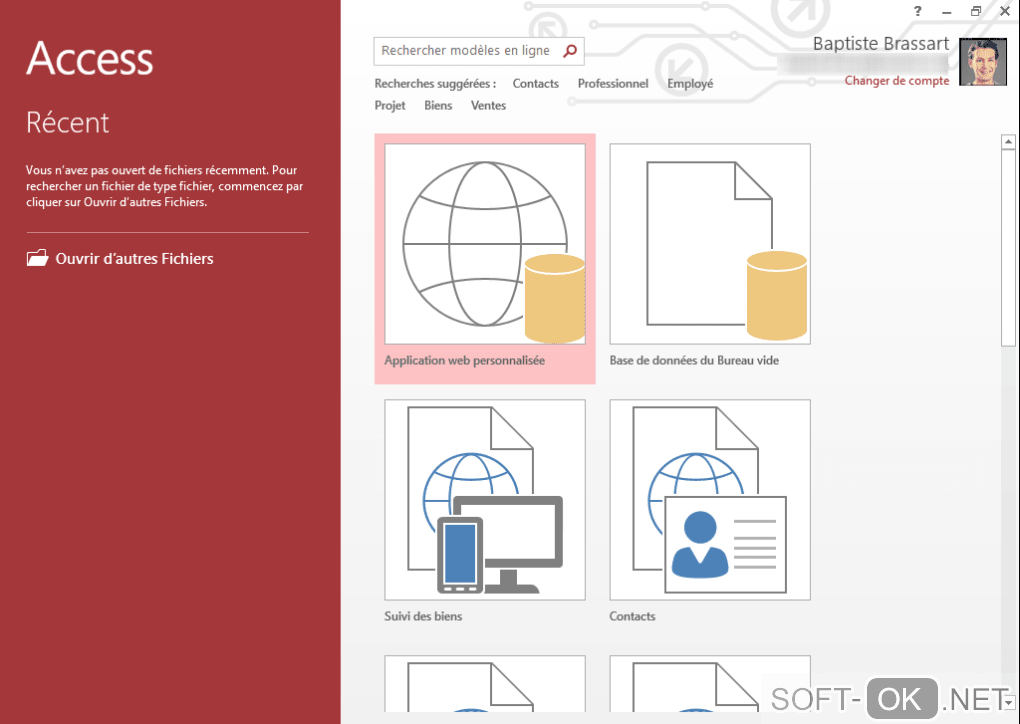Open the Contacts template thumbnail
The height and width of the screenshot is (724, 1020).
tap(710, 500)
